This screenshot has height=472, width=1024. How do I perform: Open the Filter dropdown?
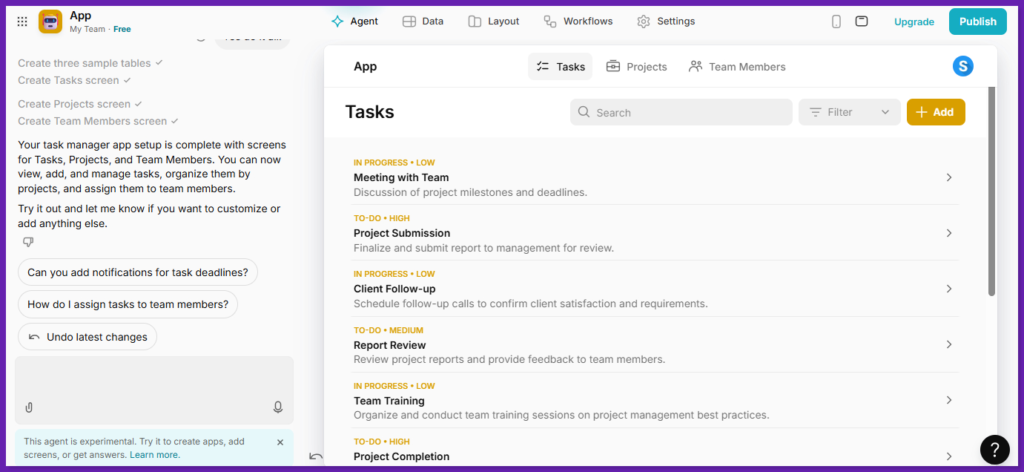tap(849, 112)
